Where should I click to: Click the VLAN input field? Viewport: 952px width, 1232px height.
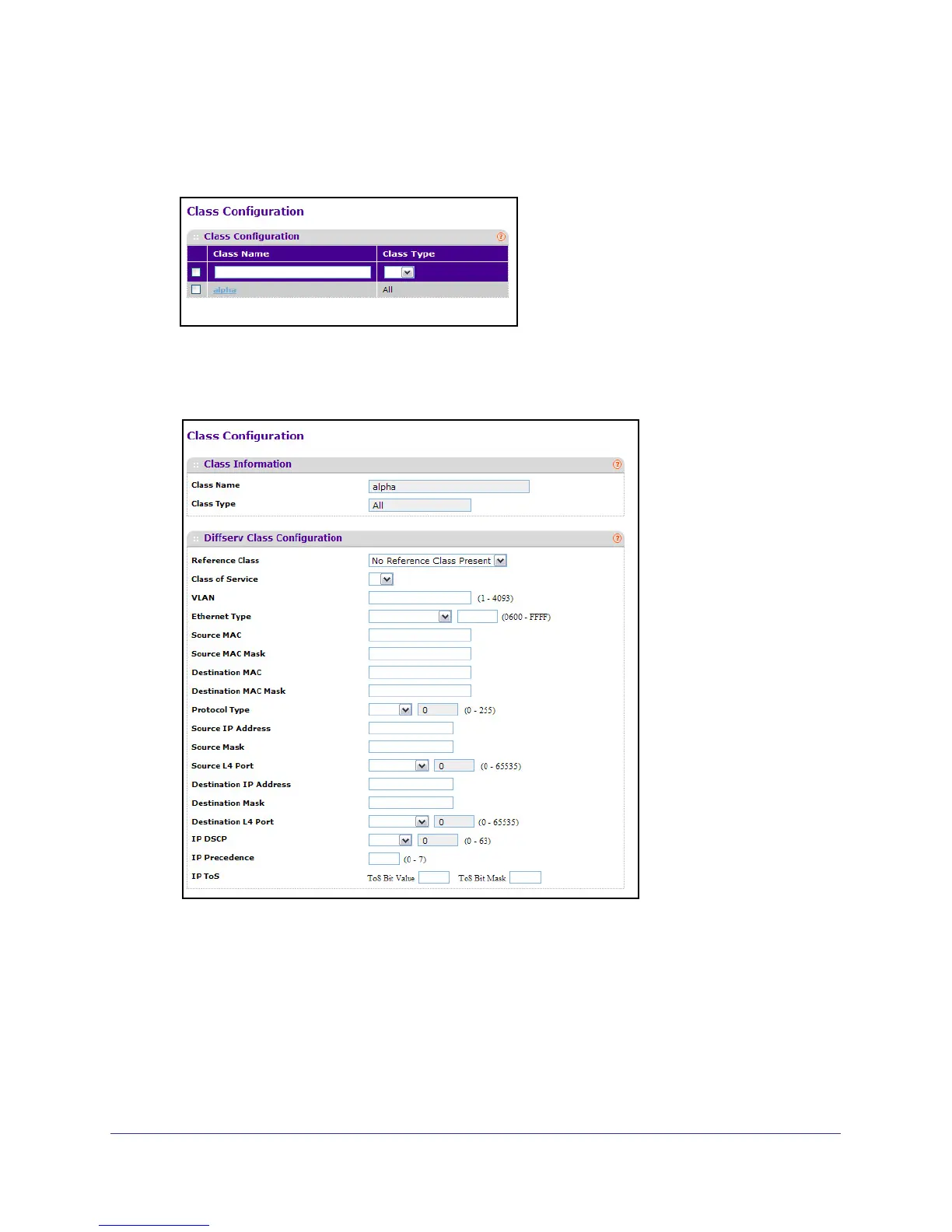[x=420, y=598]
